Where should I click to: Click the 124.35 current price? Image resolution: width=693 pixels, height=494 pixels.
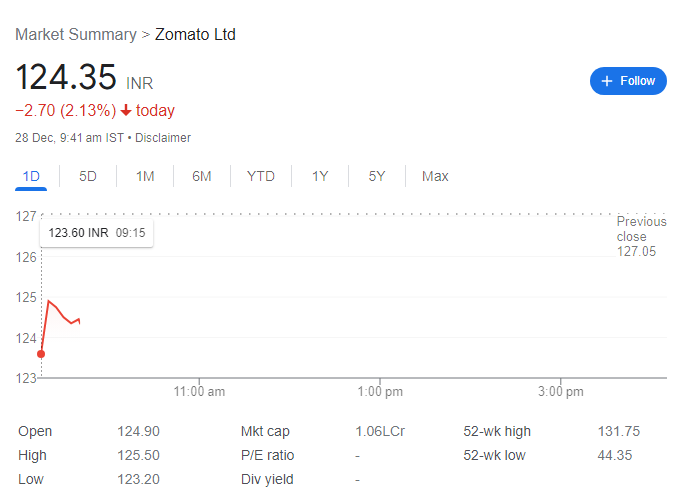point(66,77)
